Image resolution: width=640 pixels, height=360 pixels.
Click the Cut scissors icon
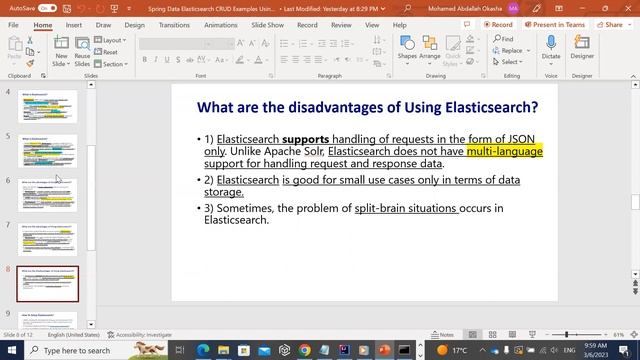point(30,40)
